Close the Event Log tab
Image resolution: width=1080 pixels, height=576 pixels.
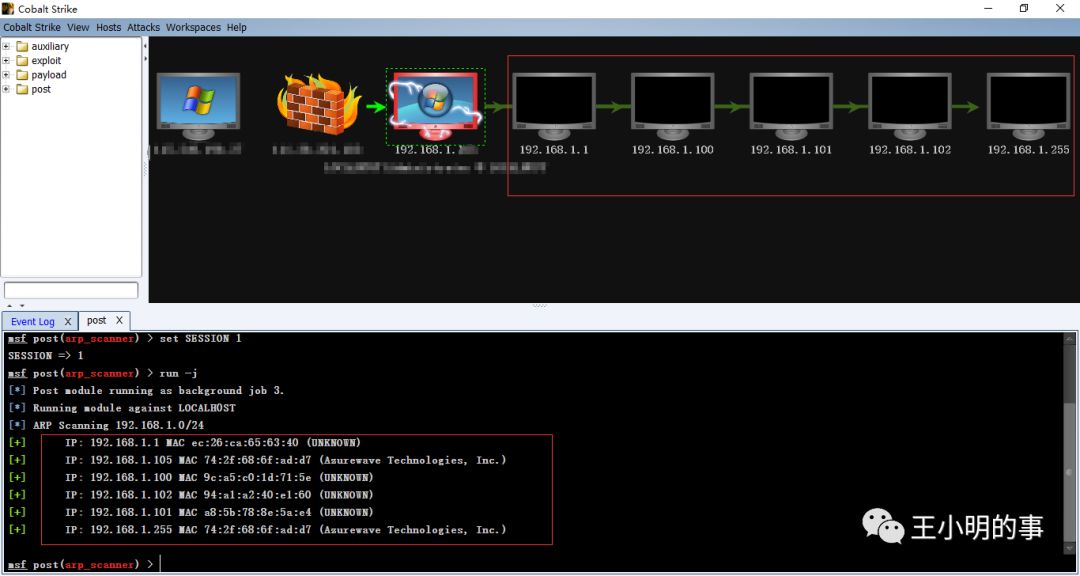pyautogui.click(x=68, y=322)
